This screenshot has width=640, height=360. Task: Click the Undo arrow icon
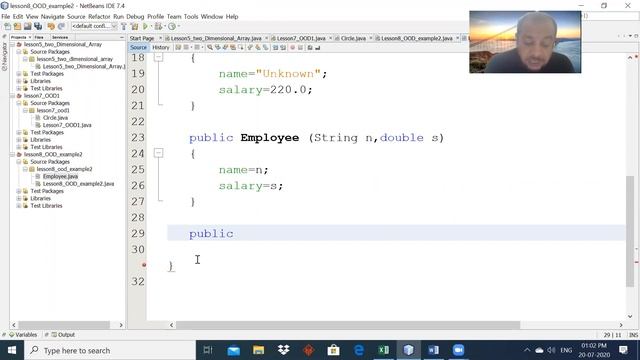(51, 27)
